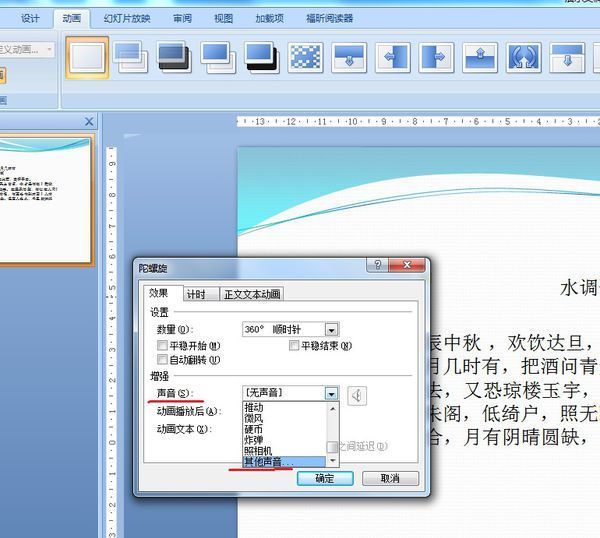Toggle the 平稳结束 checkbox

pos(294,346)
